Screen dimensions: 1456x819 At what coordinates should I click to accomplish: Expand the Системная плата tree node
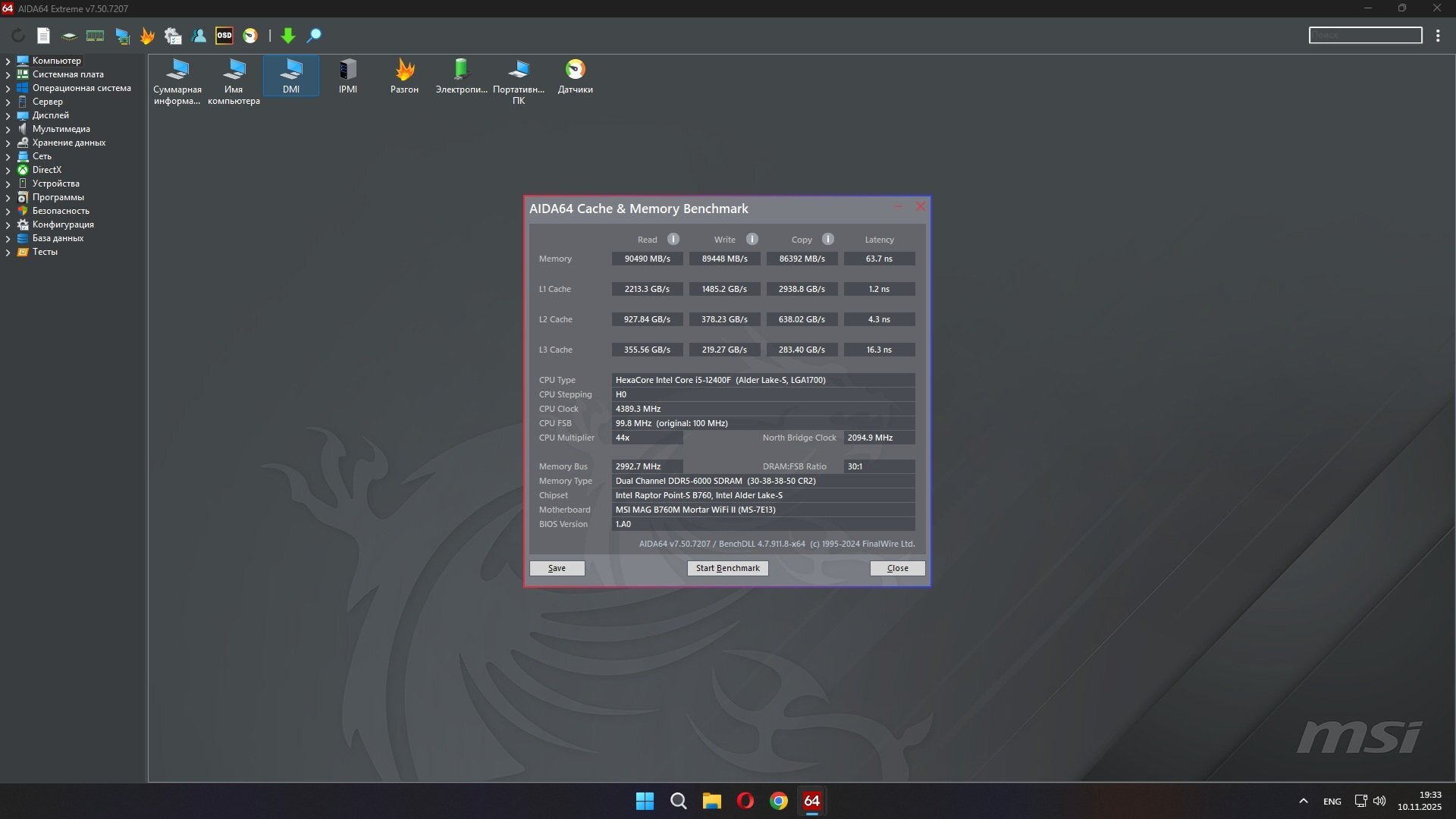[8, 74]
